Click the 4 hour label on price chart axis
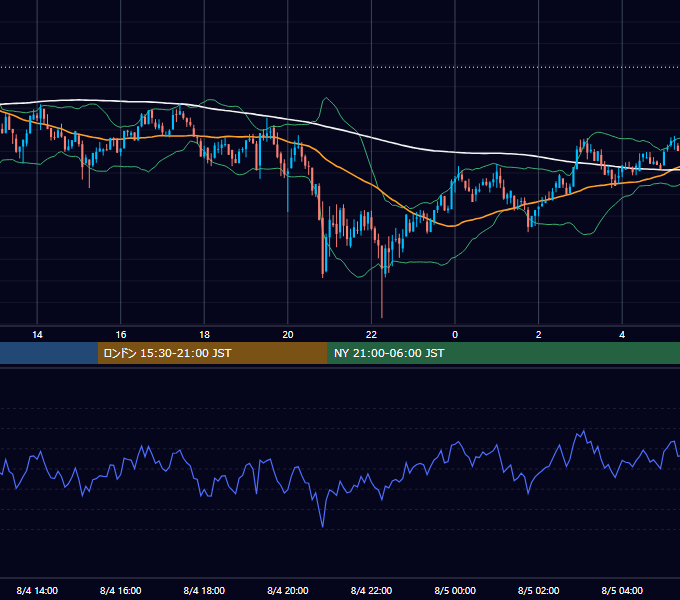Viewport: 680px width, 600px height. 622,335
